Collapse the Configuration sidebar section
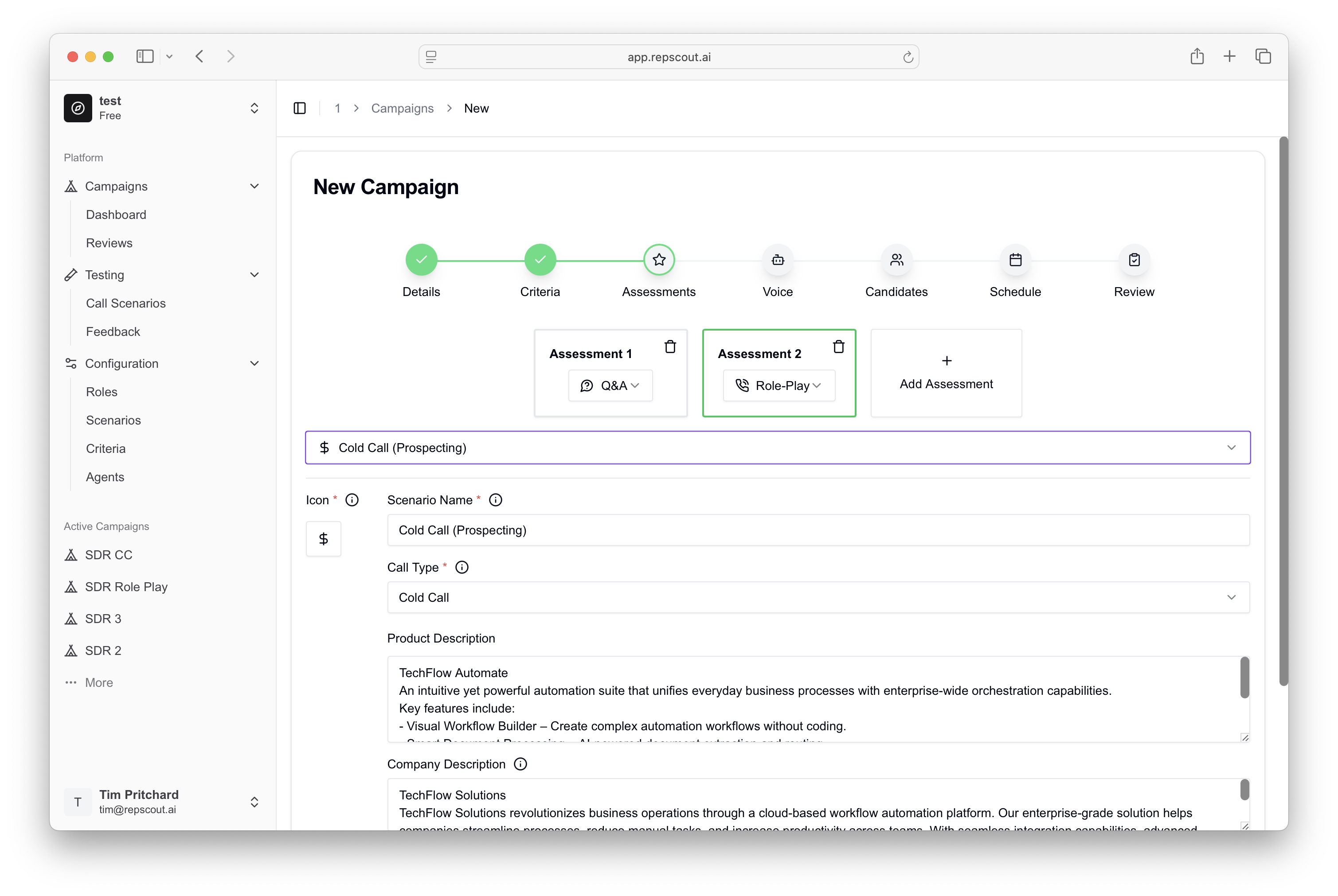Screen dimensions: 1338x896 coord(254,363)
